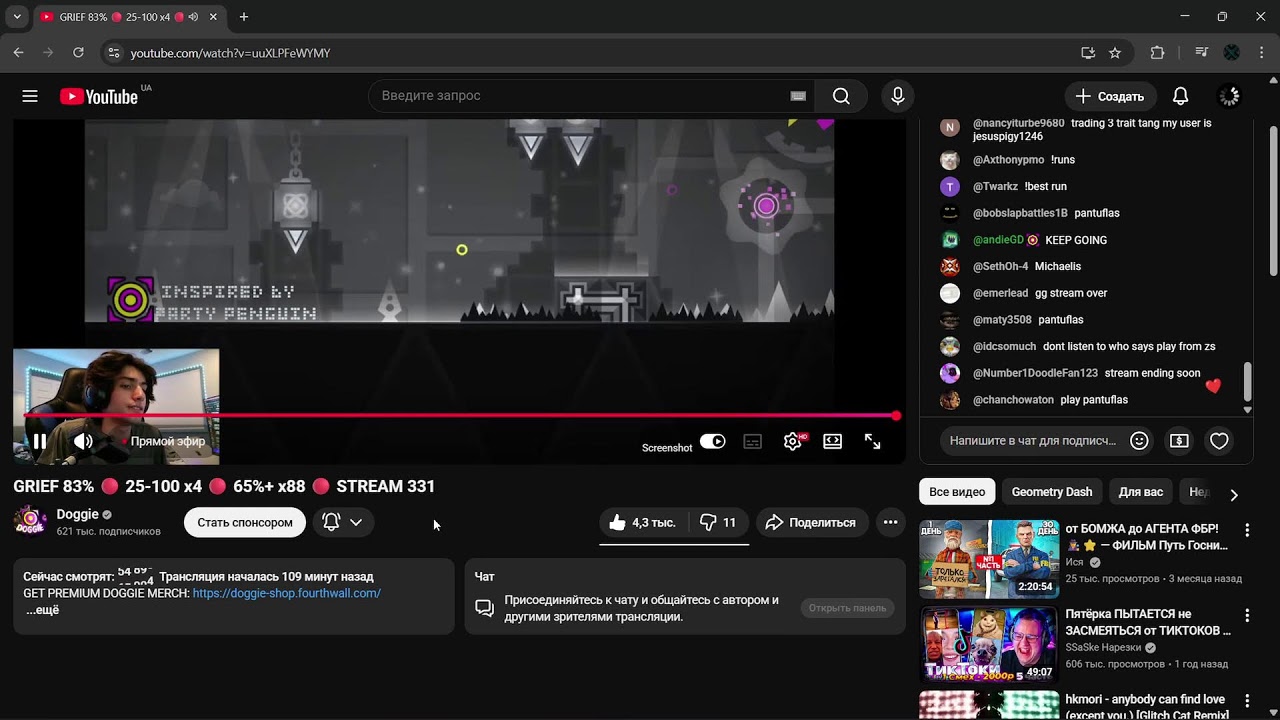Go back to the previous page
The width and height of the screenshot is (1280, 720).
pyautogui.click(x=18, y=53)
